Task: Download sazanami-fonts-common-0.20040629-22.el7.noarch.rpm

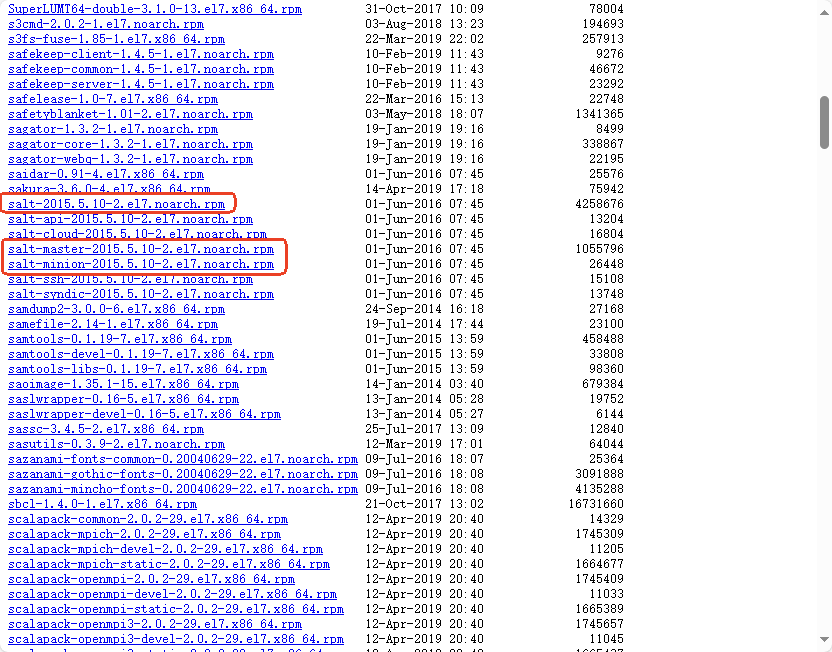Action: [x=183, y=458]
